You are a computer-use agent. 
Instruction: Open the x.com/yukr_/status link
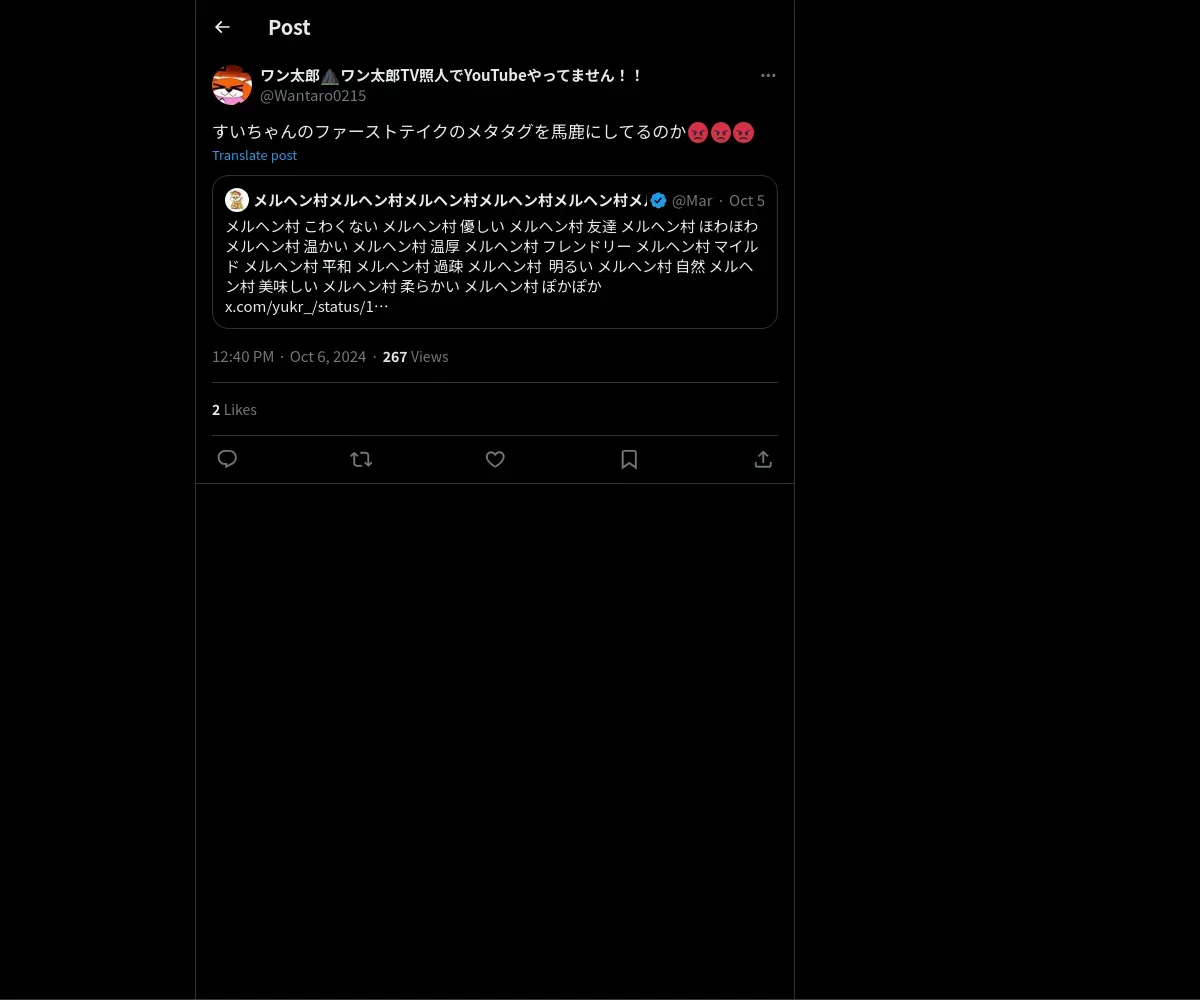307,307
